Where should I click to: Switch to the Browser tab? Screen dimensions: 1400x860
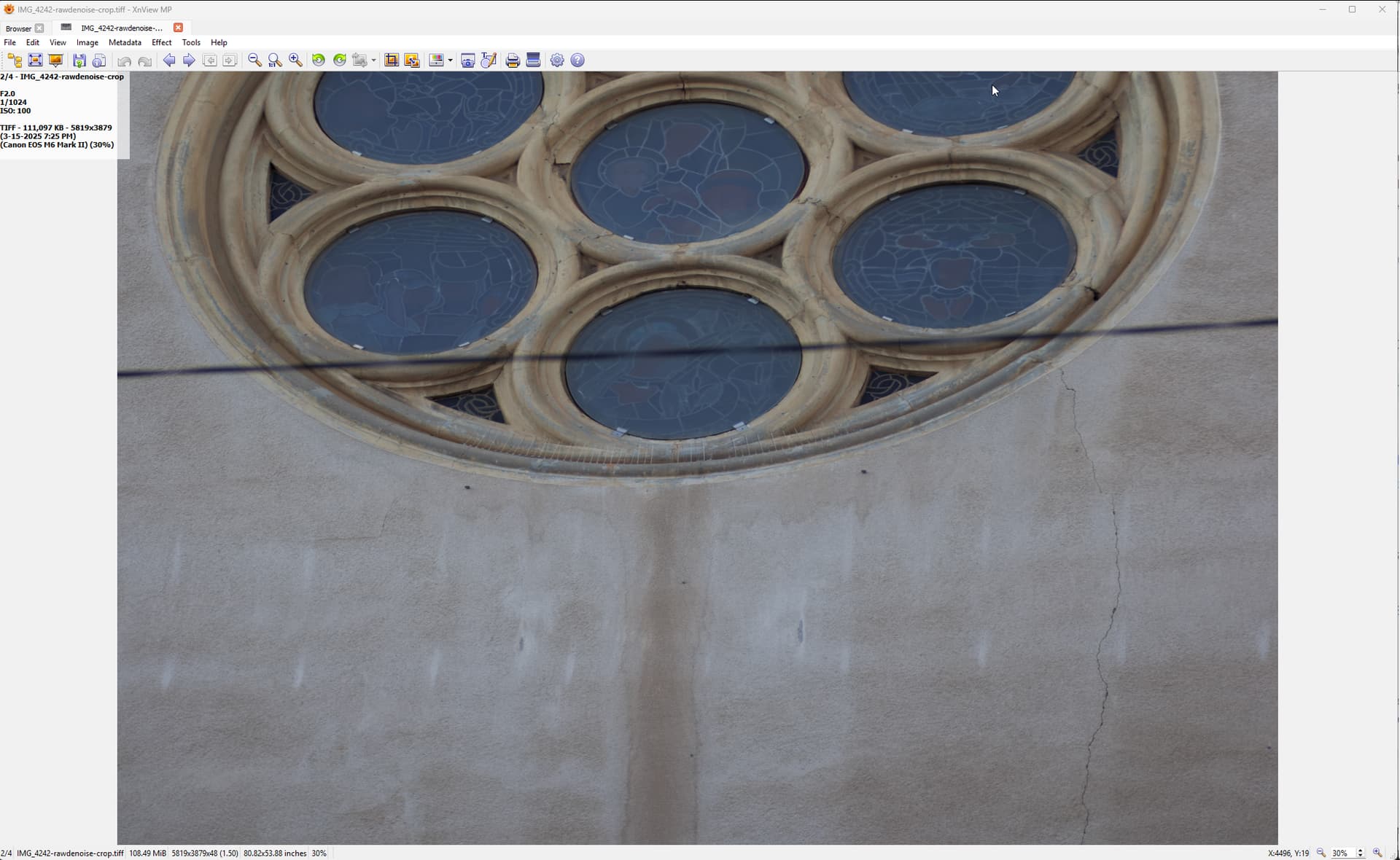[x=18, y=28]
